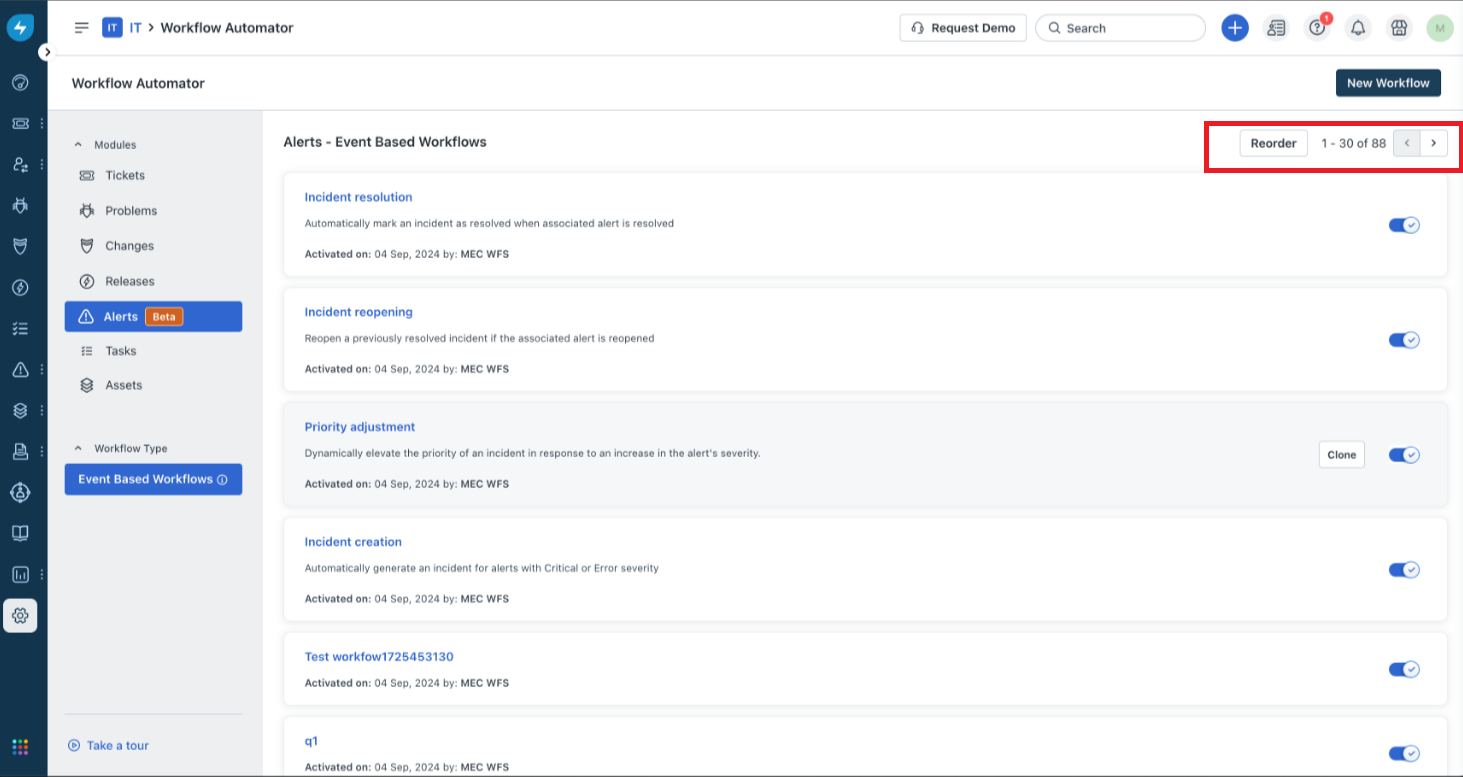Open the Incident reopening workflow link

coord(358,313)
